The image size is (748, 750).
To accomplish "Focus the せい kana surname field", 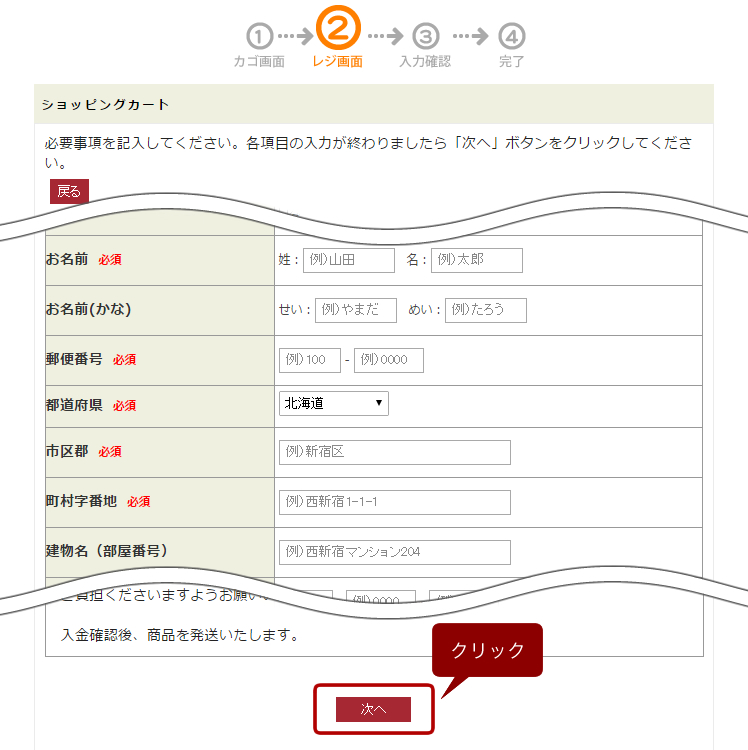I will 356,310.
